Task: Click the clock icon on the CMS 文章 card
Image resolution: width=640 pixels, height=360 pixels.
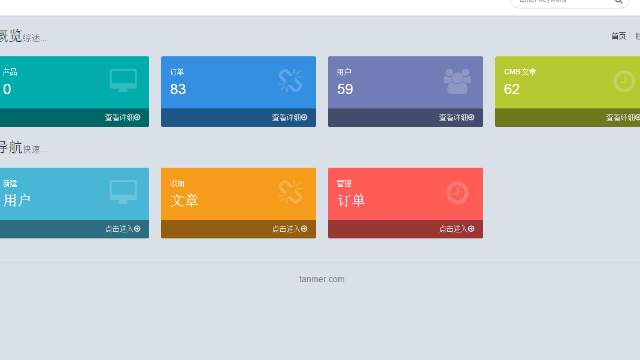Action: (624, 81)
